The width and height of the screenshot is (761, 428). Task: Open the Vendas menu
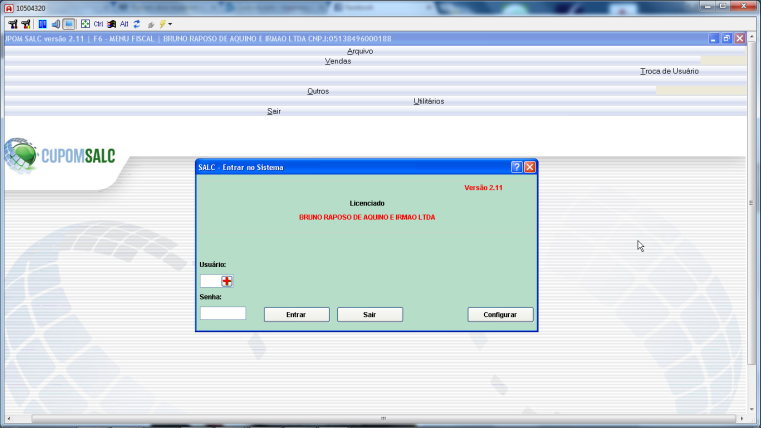pyautogui.click(x=338, y=61)
